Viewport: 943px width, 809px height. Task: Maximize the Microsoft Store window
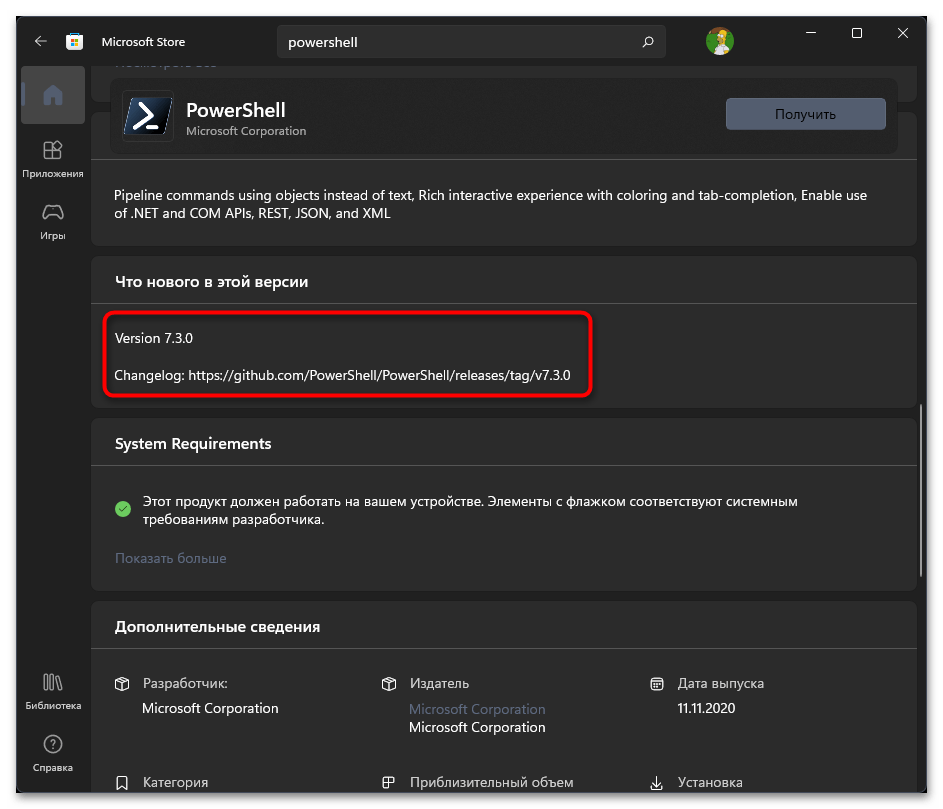(x=857, y=34)
